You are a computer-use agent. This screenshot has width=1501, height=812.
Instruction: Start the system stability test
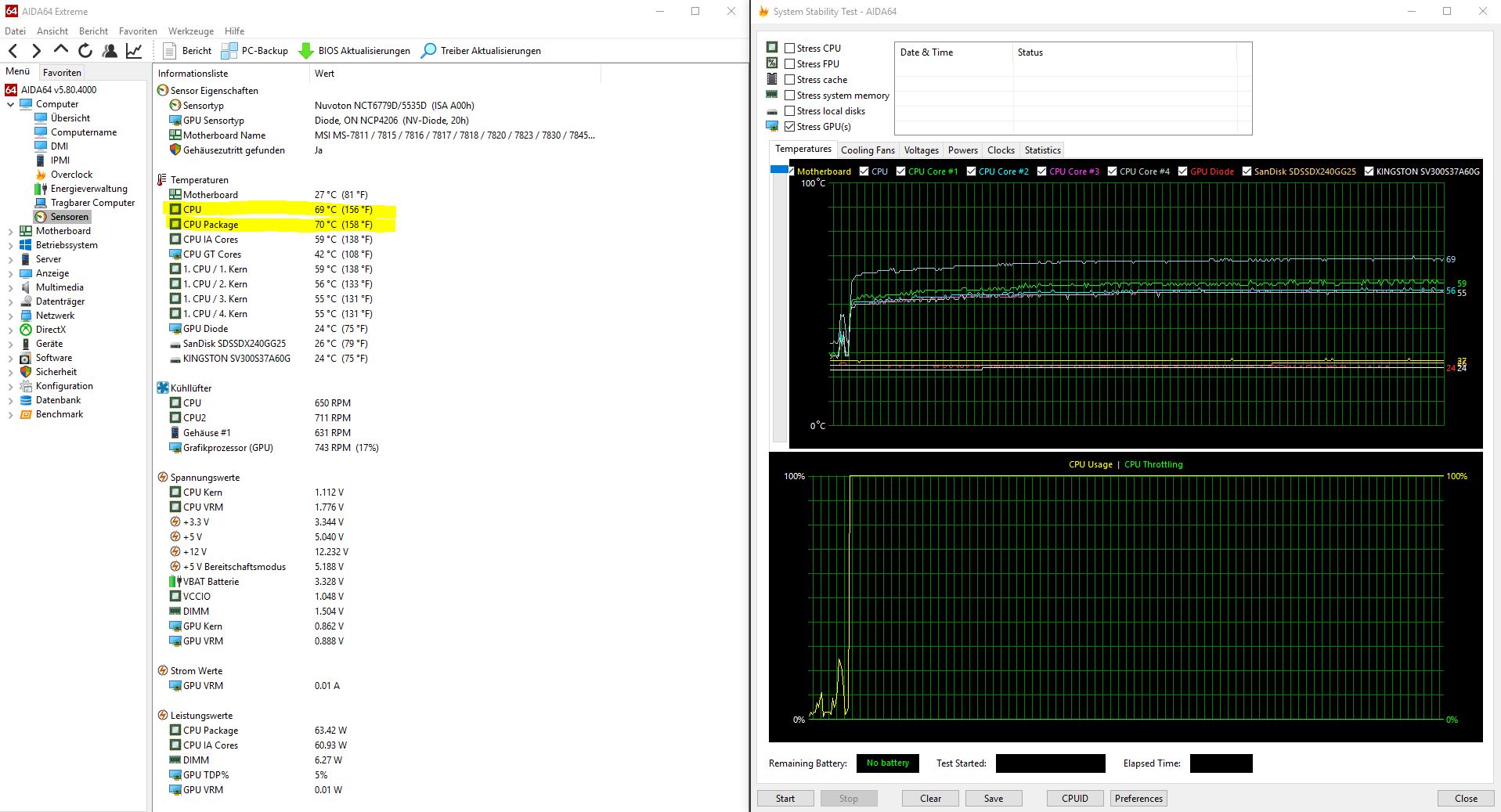click(785, 799)
